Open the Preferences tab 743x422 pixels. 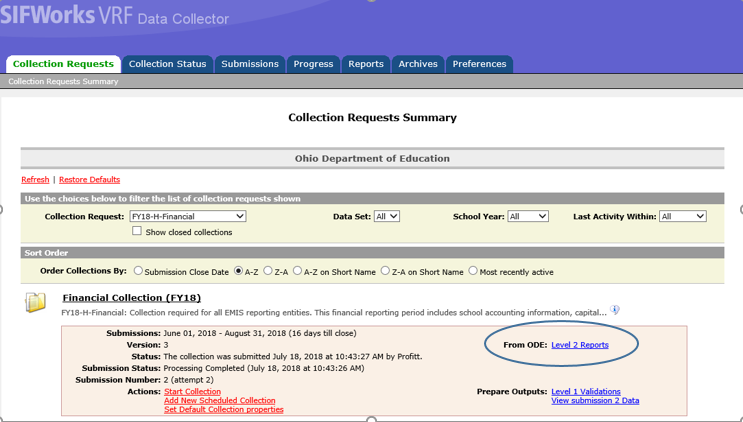[x=479, y=64]
